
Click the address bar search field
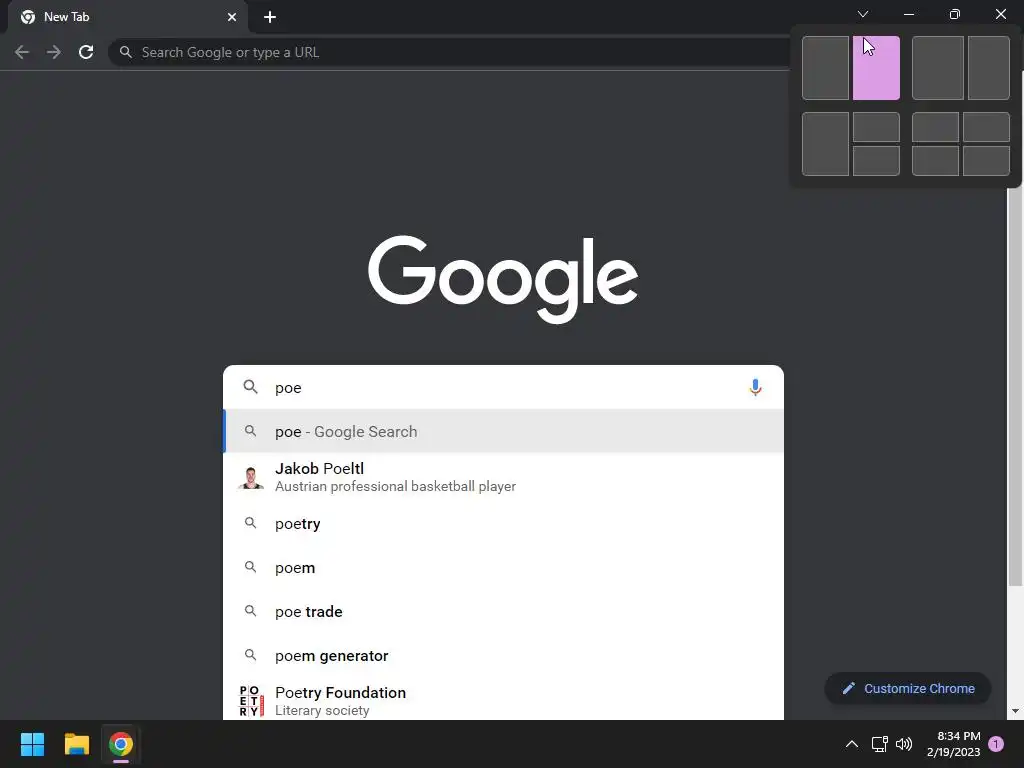[451, 52]
